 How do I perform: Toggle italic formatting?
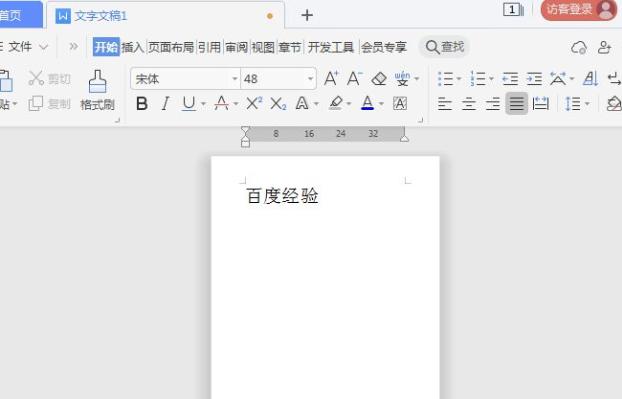pyautogui.click(x=165, y=104)
